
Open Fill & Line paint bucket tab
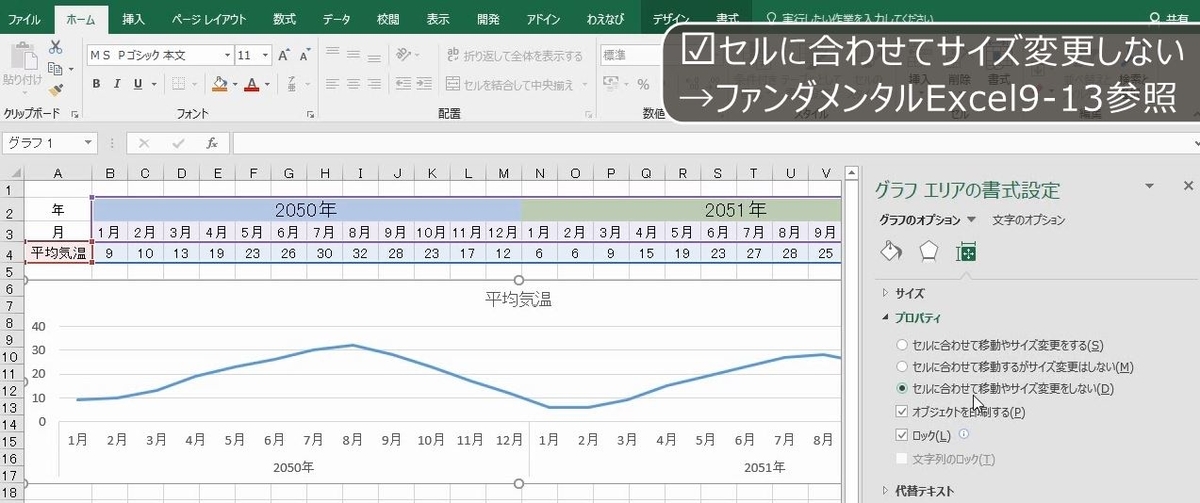pyautogui.click(x=891, y=251)
